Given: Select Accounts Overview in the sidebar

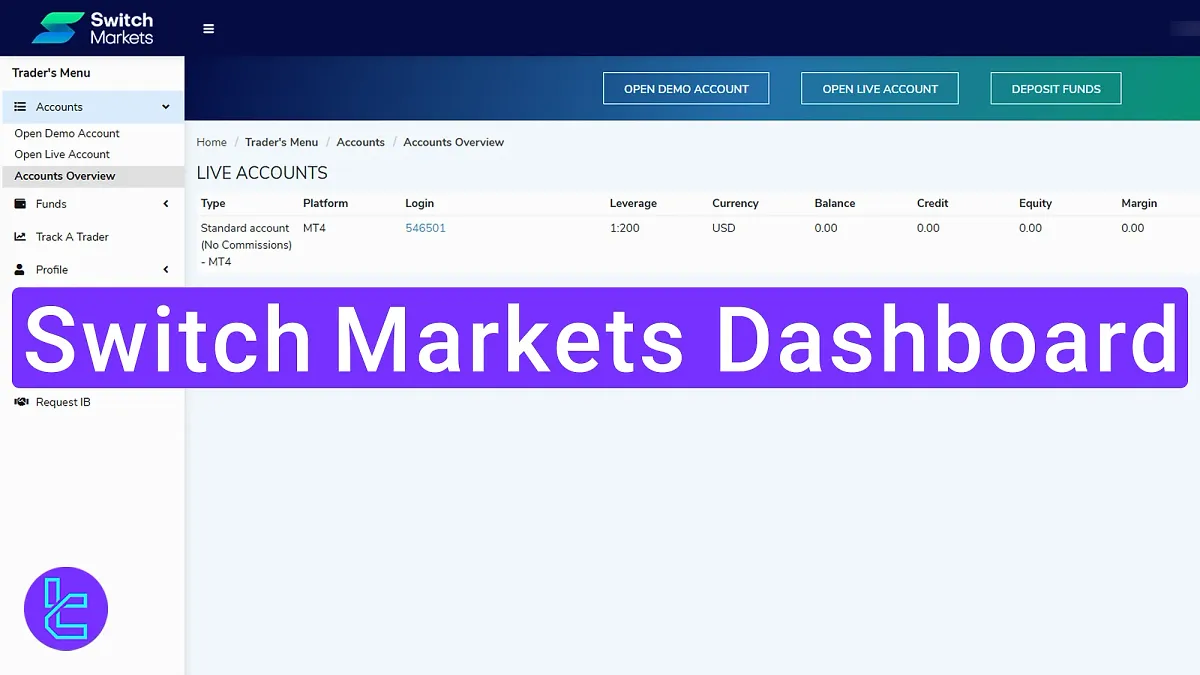Looking at the screenshot, I should click(63, 176).
